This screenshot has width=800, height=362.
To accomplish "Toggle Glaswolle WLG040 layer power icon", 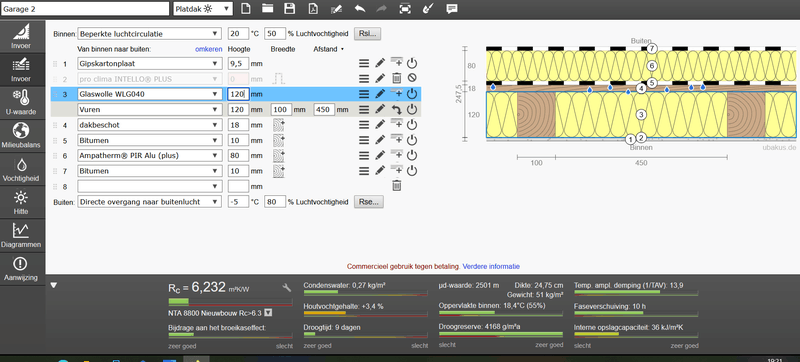I will (412, 94).
